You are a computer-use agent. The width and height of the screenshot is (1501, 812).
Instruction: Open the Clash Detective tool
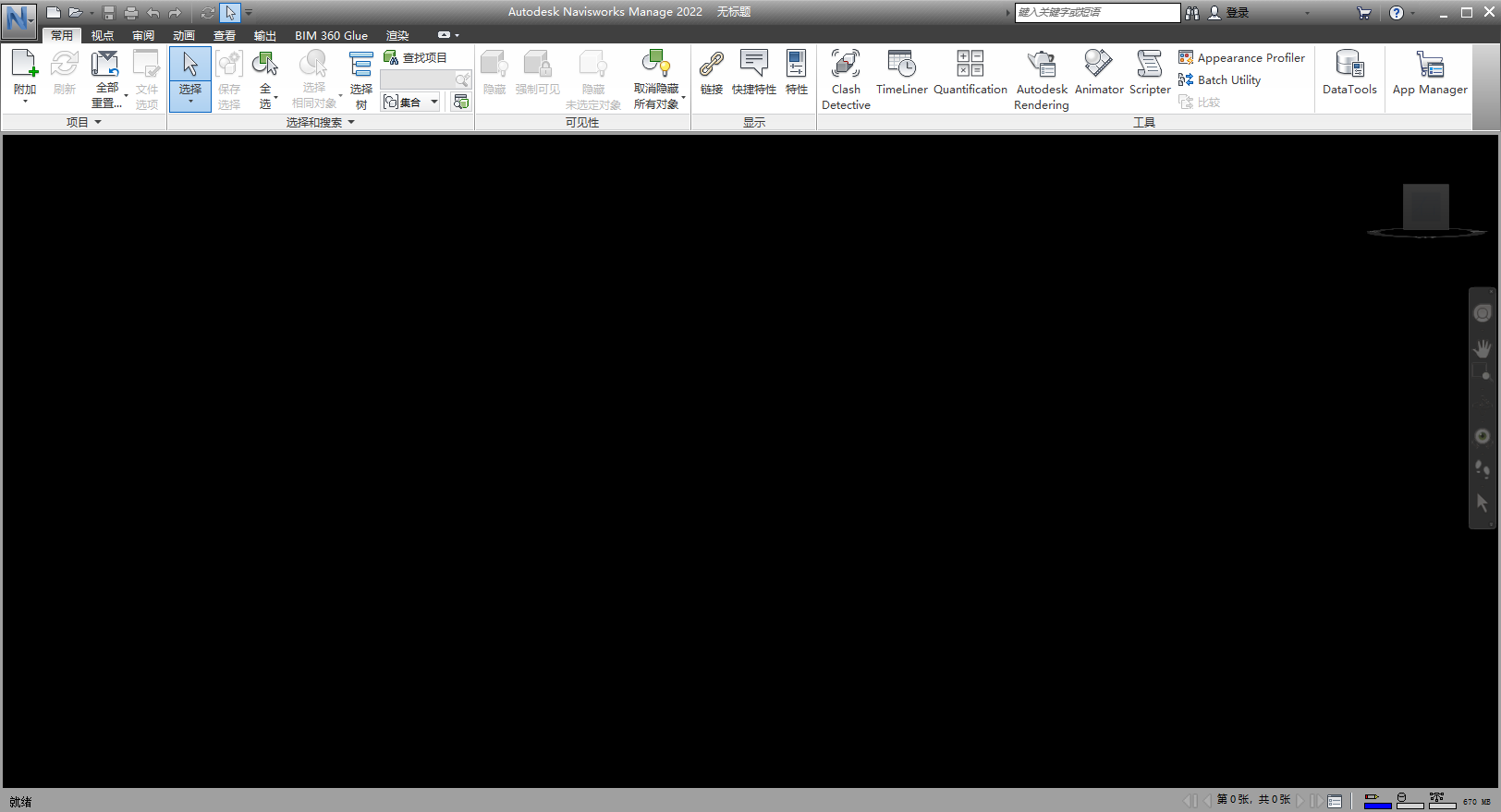point(845,79)
